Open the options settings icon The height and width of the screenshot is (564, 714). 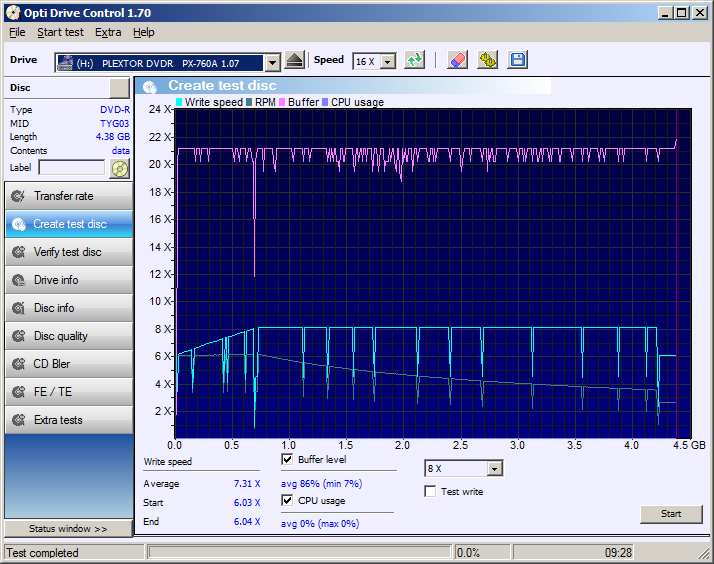(488, 60)
